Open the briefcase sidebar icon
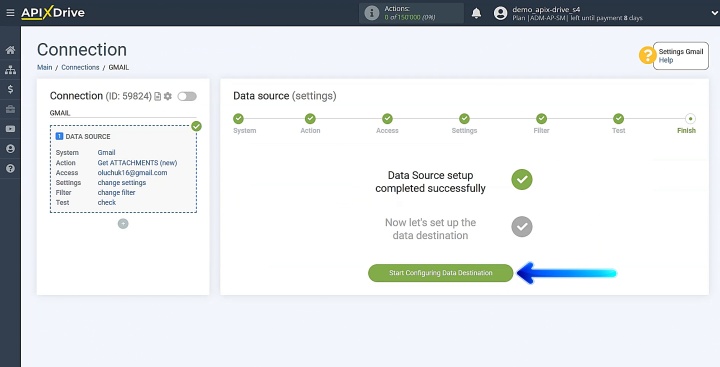This screenshot has height=367, width=720. [10, 109]
